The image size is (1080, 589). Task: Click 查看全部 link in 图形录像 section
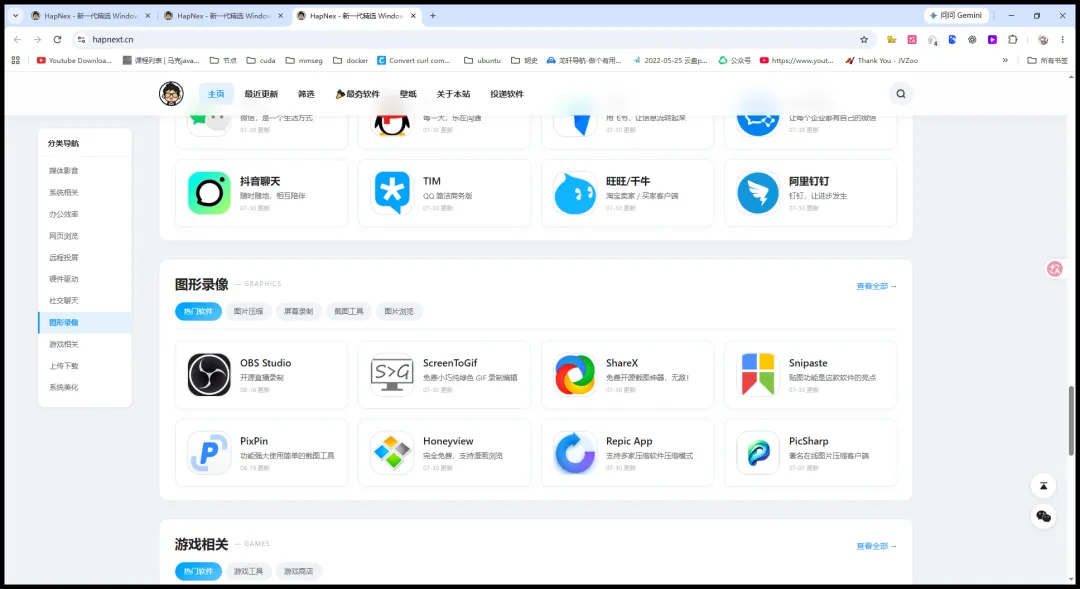point(876,286)
